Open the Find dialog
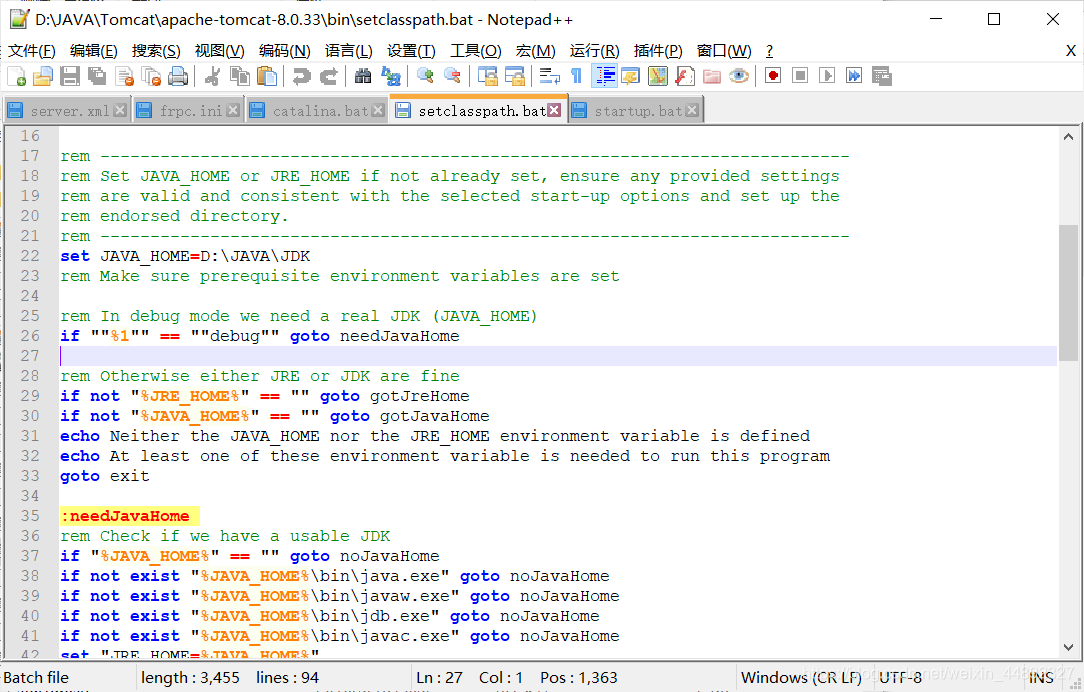This screenshot has width=1084, height=692. (365, 75)
